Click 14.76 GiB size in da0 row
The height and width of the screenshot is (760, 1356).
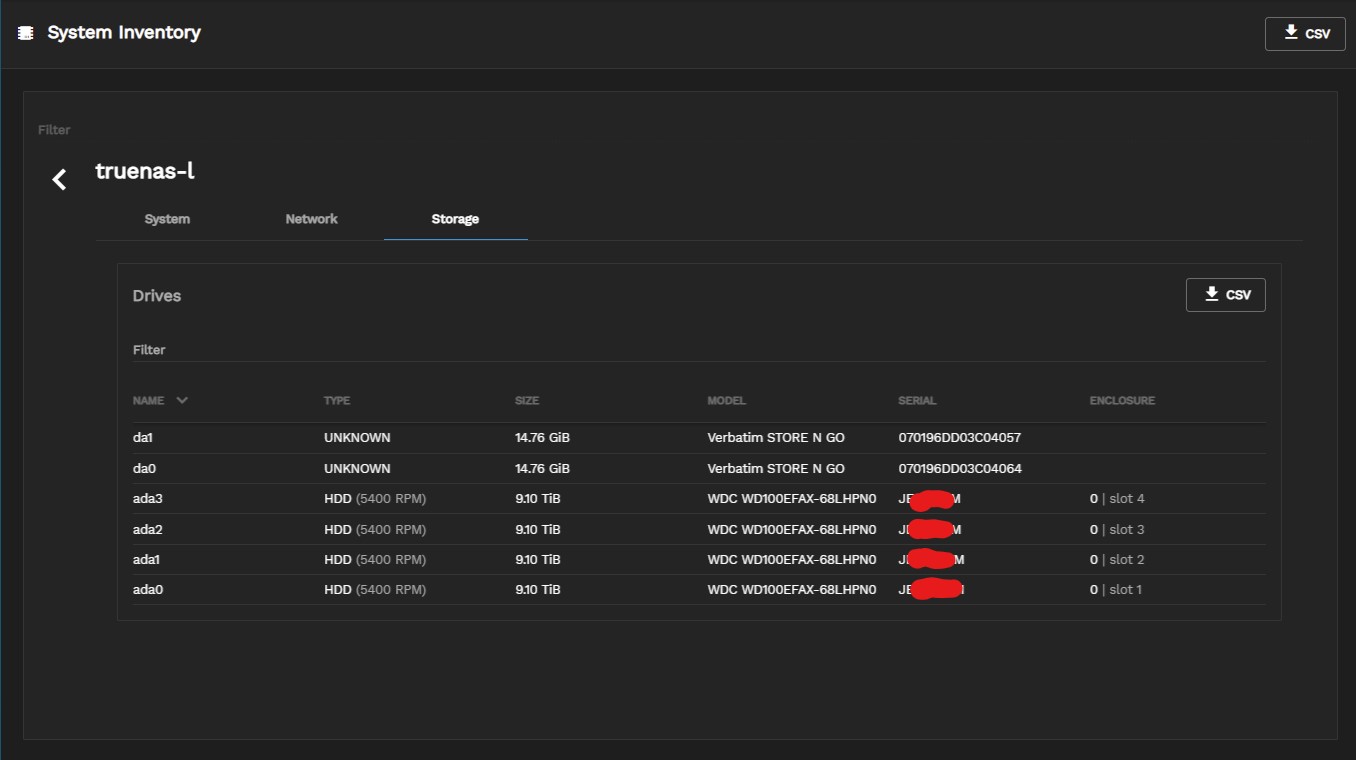pyautogui.click(x=543, y=469)
